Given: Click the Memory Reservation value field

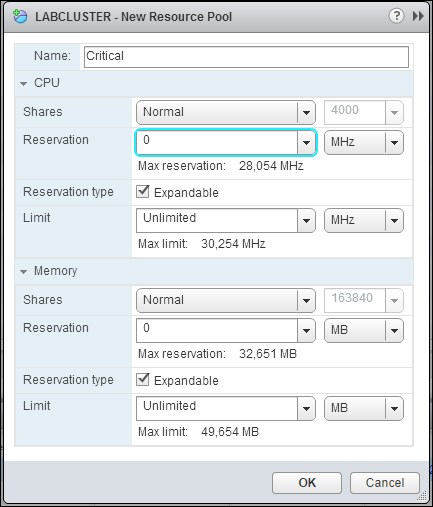Looking at the screenshot, I should coord(217,330).
